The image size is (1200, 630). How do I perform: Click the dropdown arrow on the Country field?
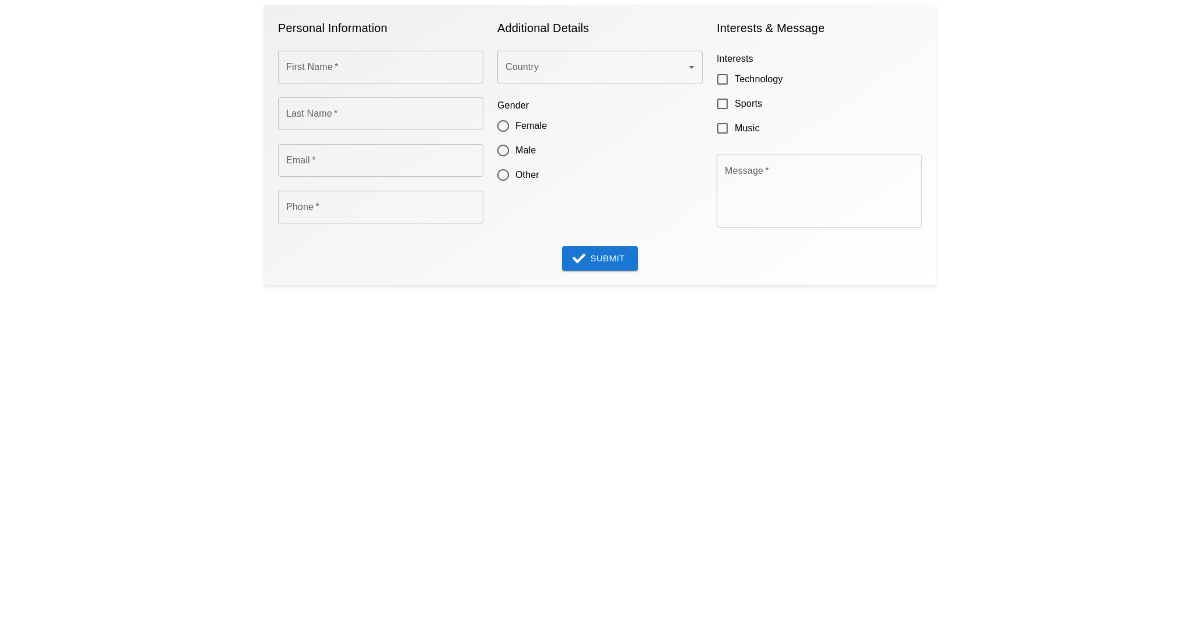click(691, 67)
